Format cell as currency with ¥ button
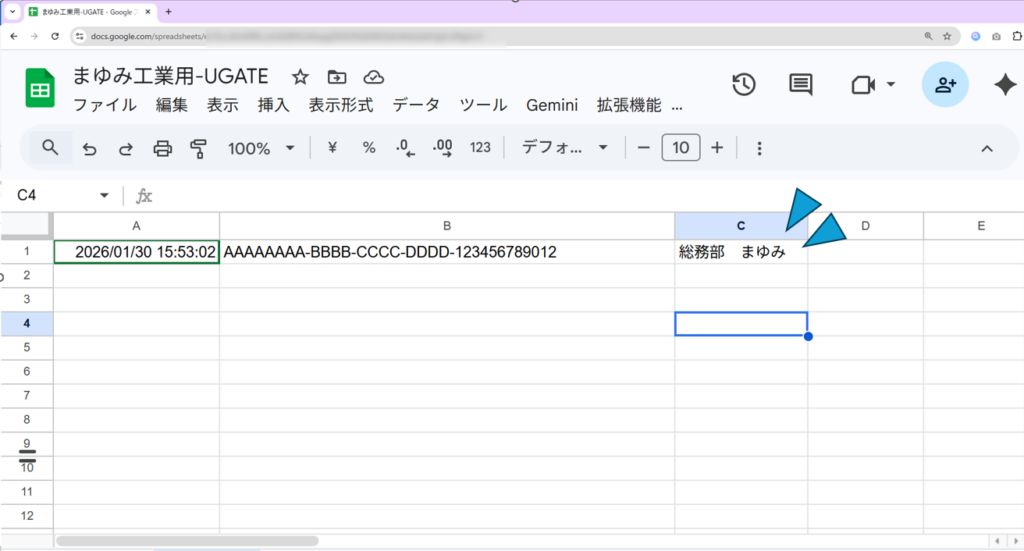Screen dimensions: 1024x551 pyautogui.click(x=332, y=148)
